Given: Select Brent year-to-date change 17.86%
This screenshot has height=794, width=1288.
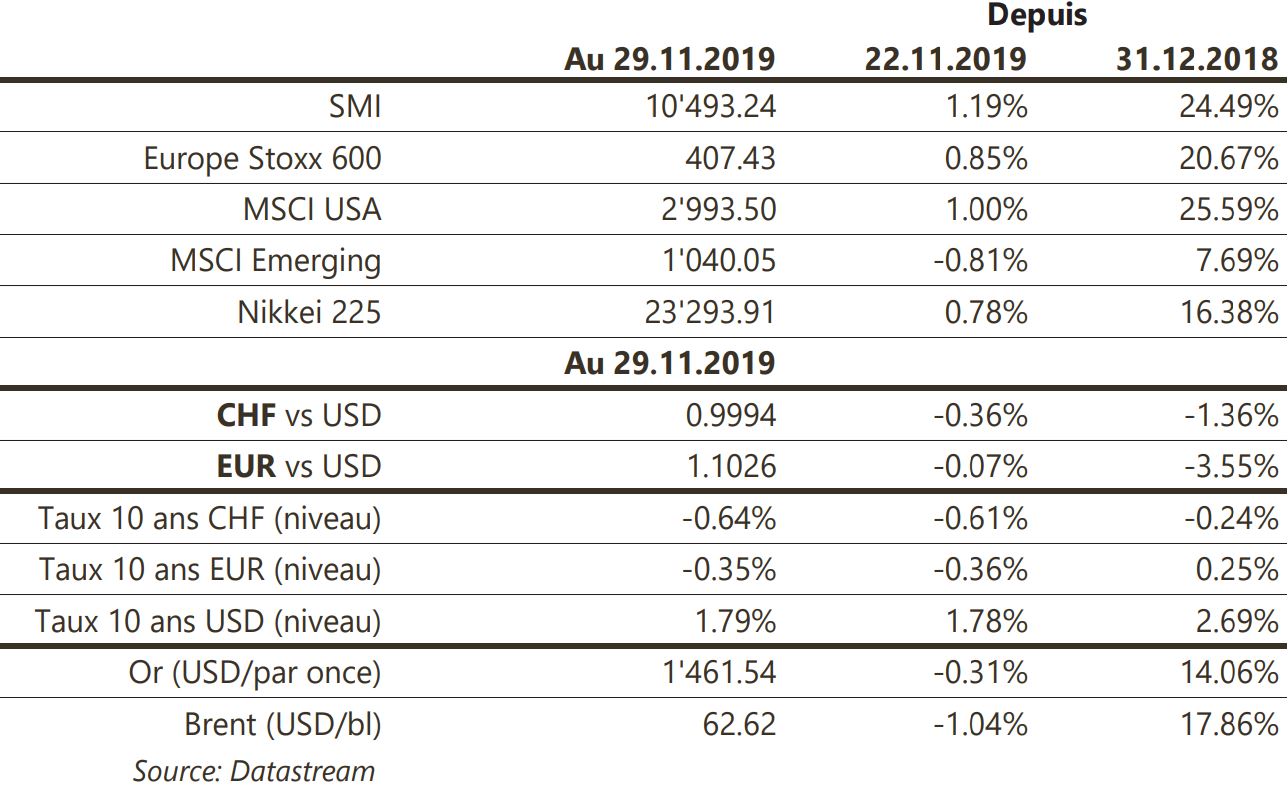Looking at the screenshot, I should point(1229,723).
